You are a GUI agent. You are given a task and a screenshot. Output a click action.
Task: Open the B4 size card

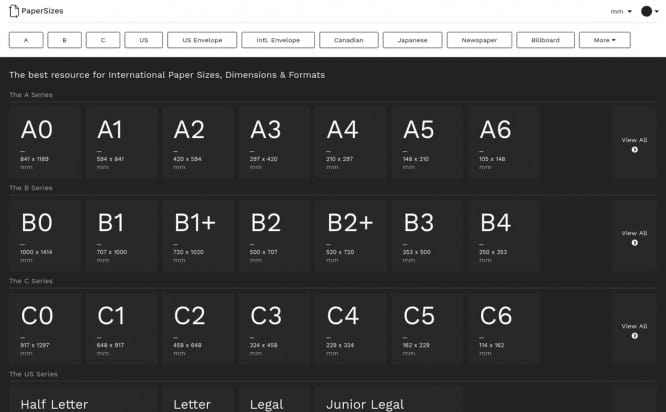tap(504, 236)
